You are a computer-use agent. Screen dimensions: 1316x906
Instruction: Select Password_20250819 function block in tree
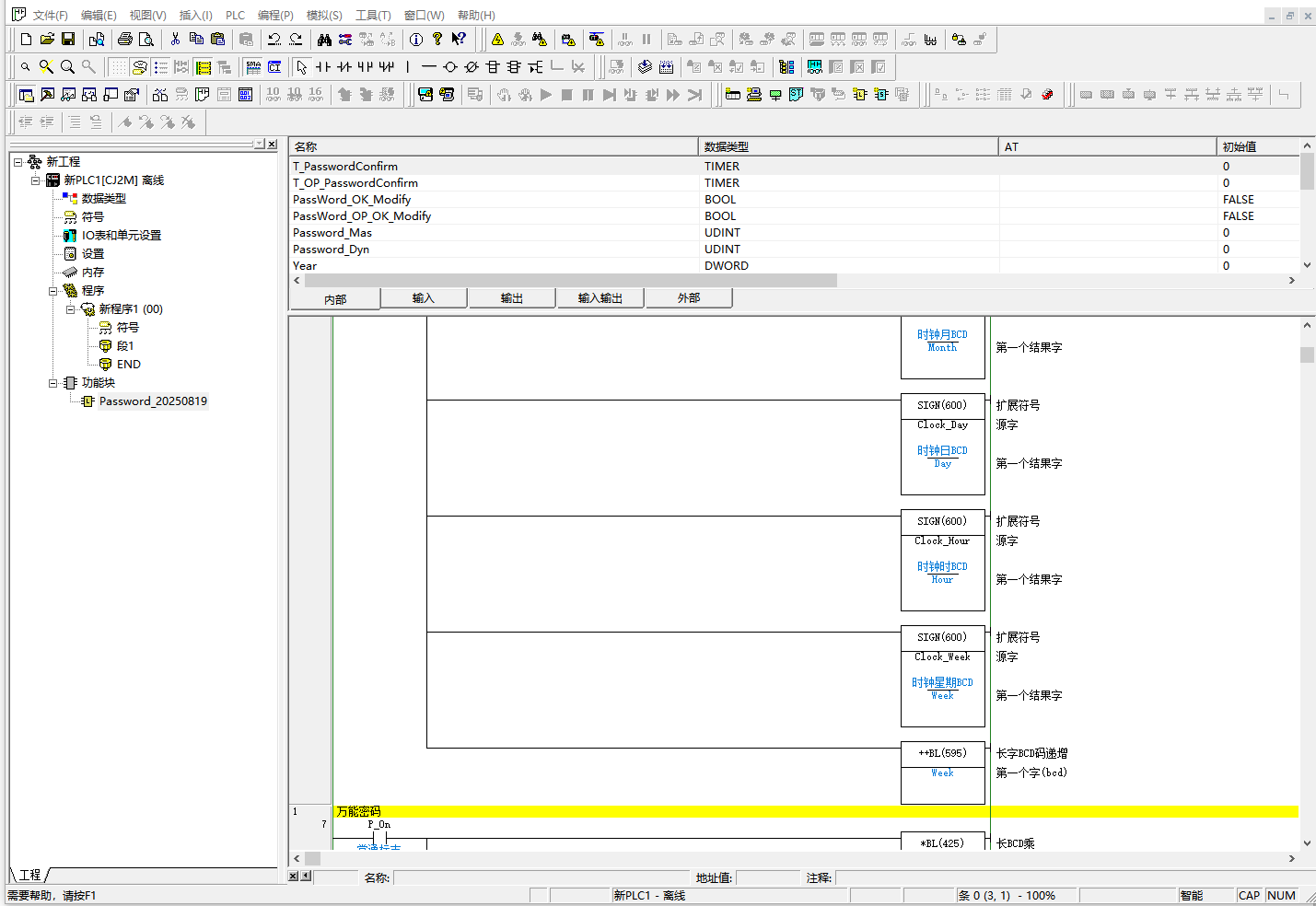[153, 401]
